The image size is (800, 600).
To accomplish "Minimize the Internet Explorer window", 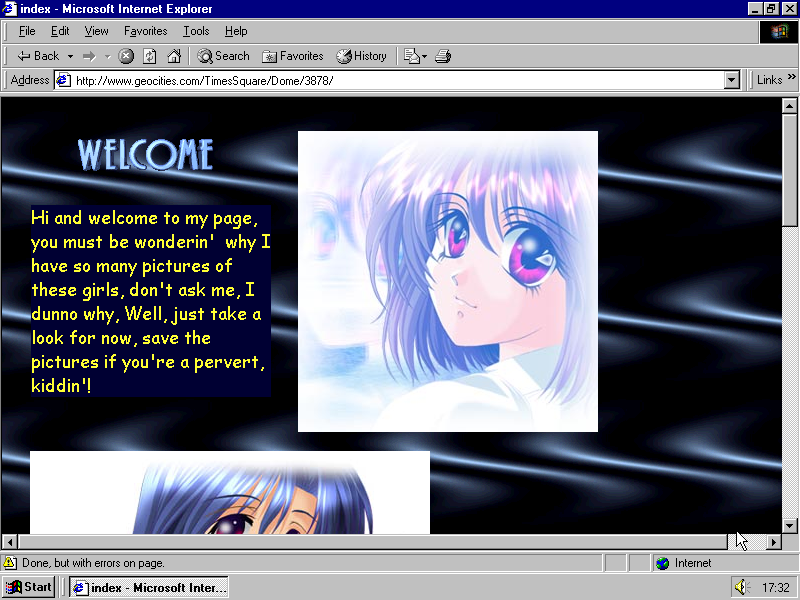I will 756,9.
